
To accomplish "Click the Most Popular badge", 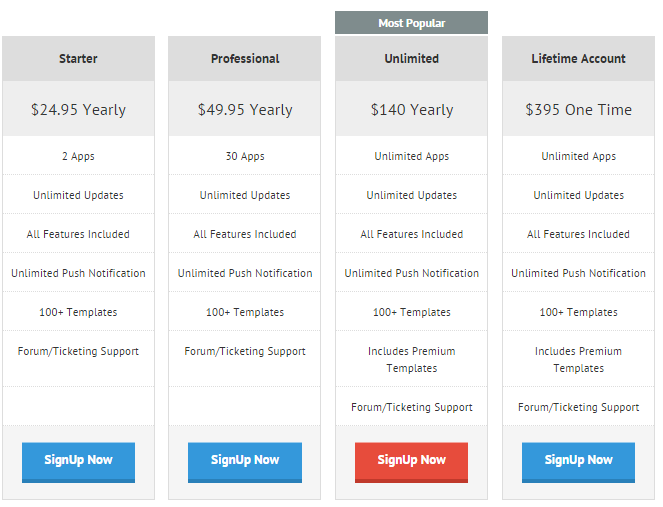I will 411,23.
